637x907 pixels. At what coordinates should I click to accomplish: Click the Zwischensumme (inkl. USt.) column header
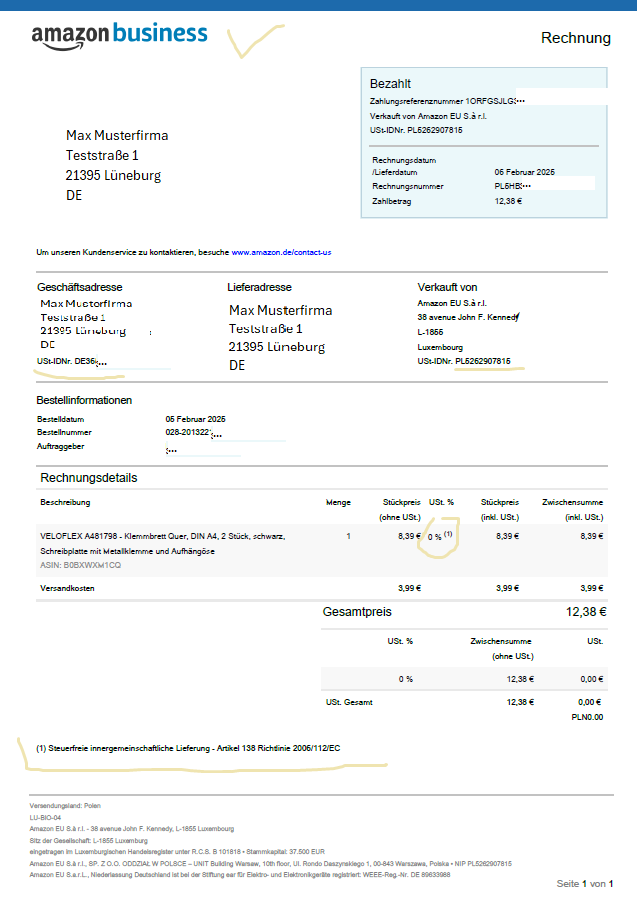pyautogui.click(x=573, y=510)
